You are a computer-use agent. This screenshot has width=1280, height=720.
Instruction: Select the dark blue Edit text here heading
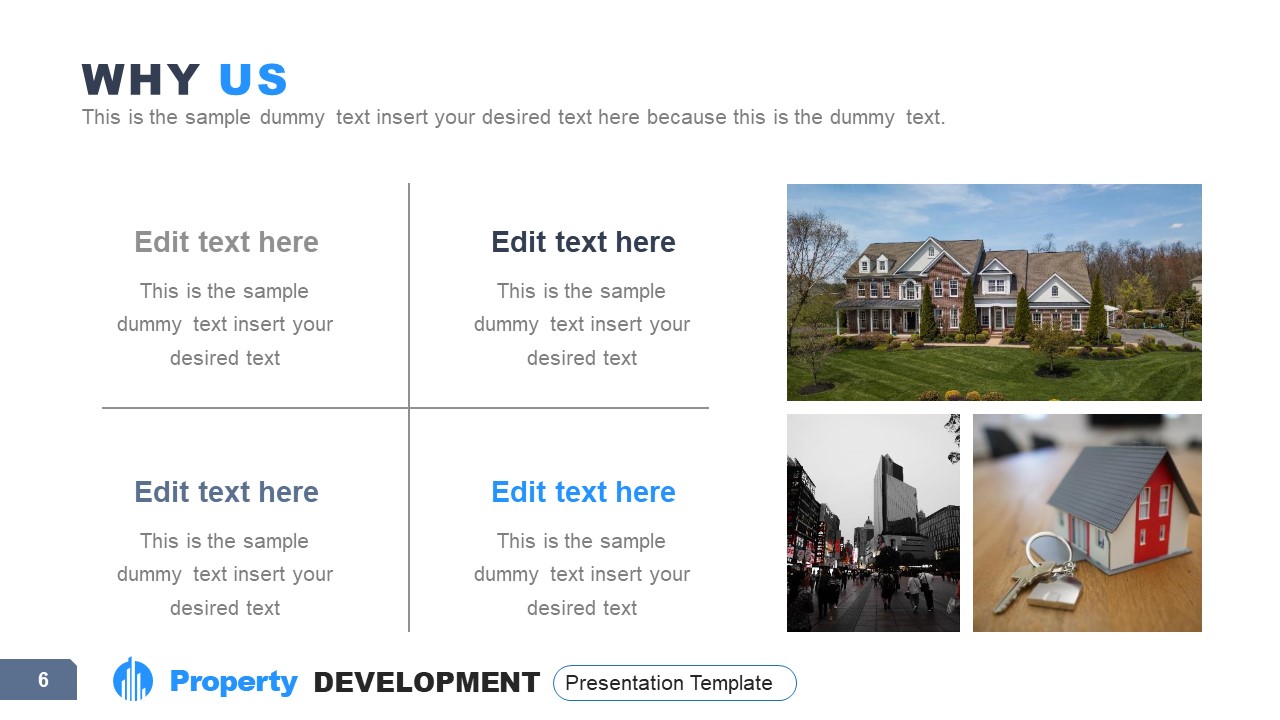click(x=583, y=242)
